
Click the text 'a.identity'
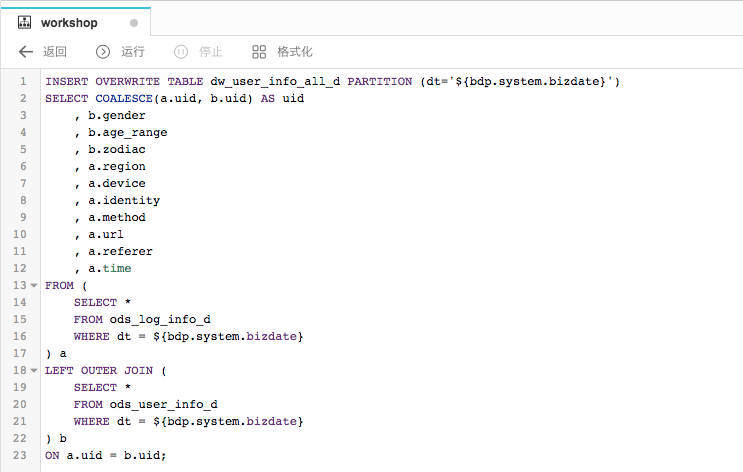coord(124,200)
